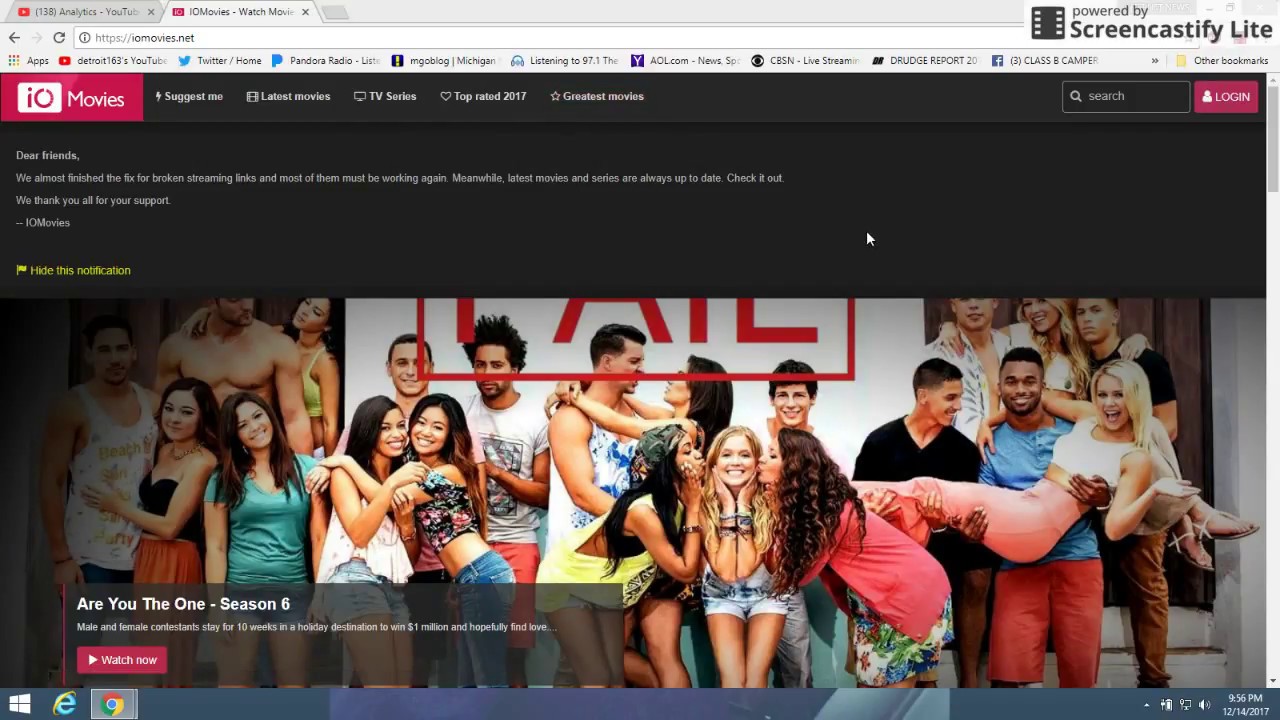Click the browser Forward arrow
Viewport: 1280px width, 720px height.
pyautogui.click(x=36, y=37)
